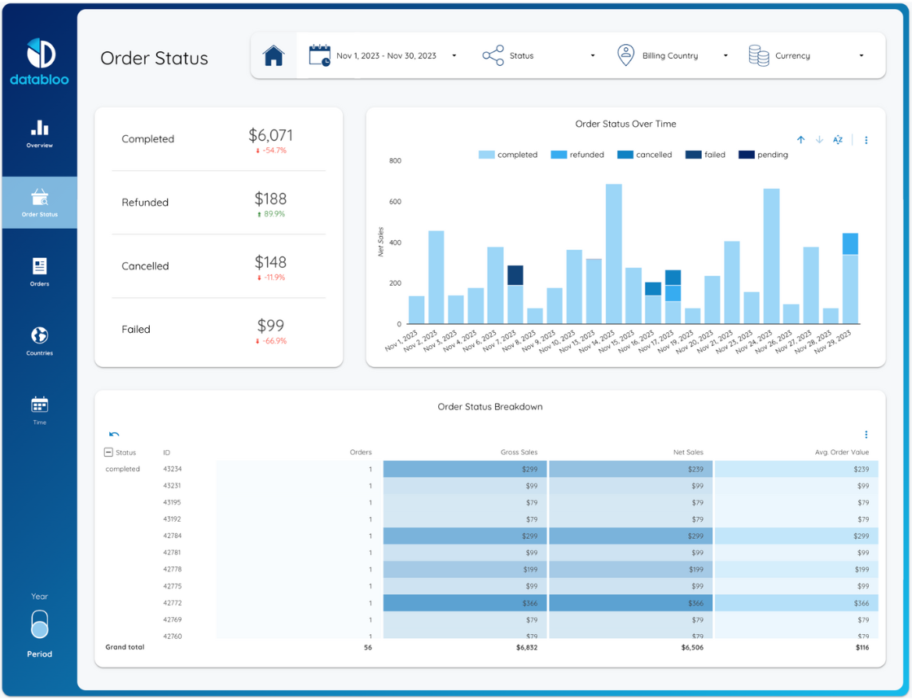Image resolution: width=912 pixels, height=700 pixels.
Task: Open the breakdown table's three-dot menu
Action: click(865, 433)
